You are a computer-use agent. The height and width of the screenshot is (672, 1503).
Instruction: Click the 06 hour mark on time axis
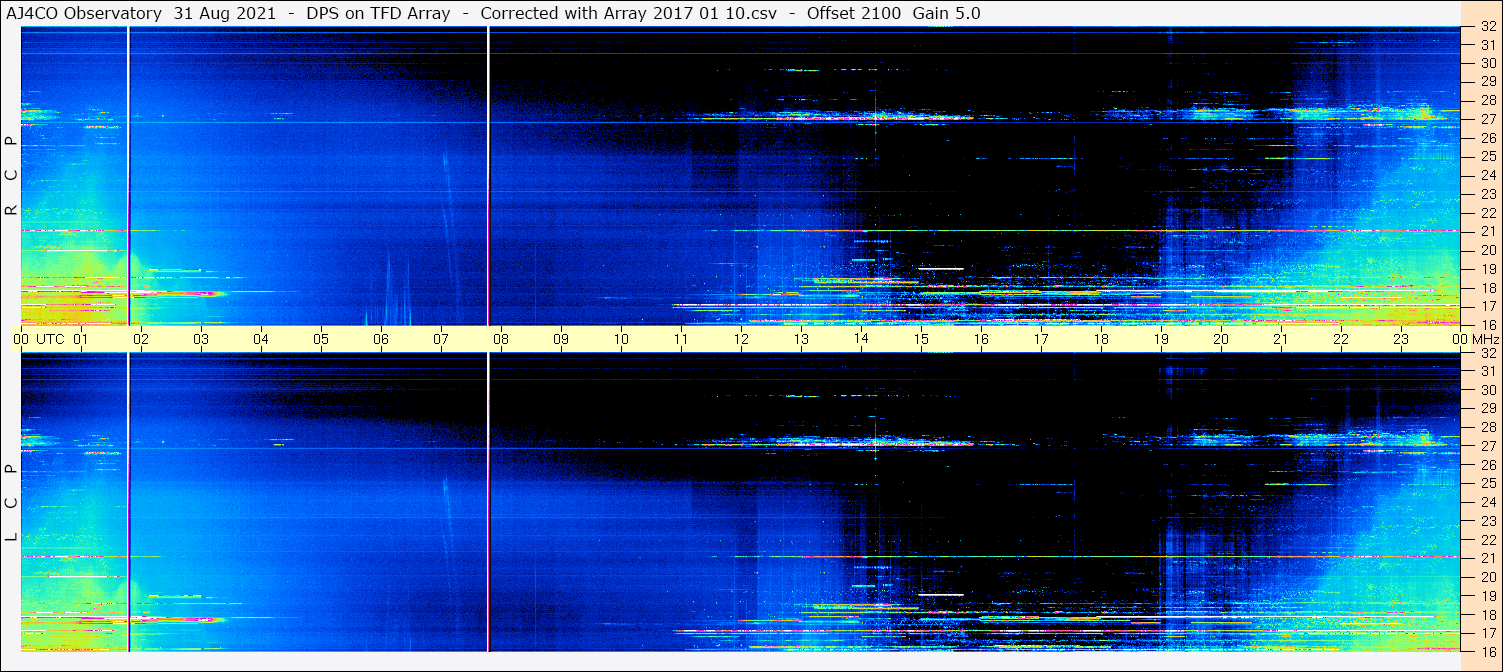click(381, 339)
